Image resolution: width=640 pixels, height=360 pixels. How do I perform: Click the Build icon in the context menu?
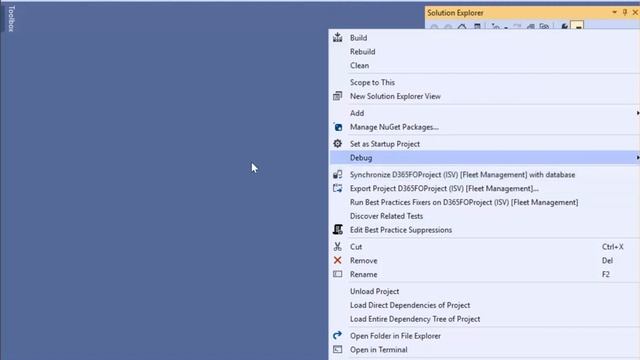coord(337,38)
